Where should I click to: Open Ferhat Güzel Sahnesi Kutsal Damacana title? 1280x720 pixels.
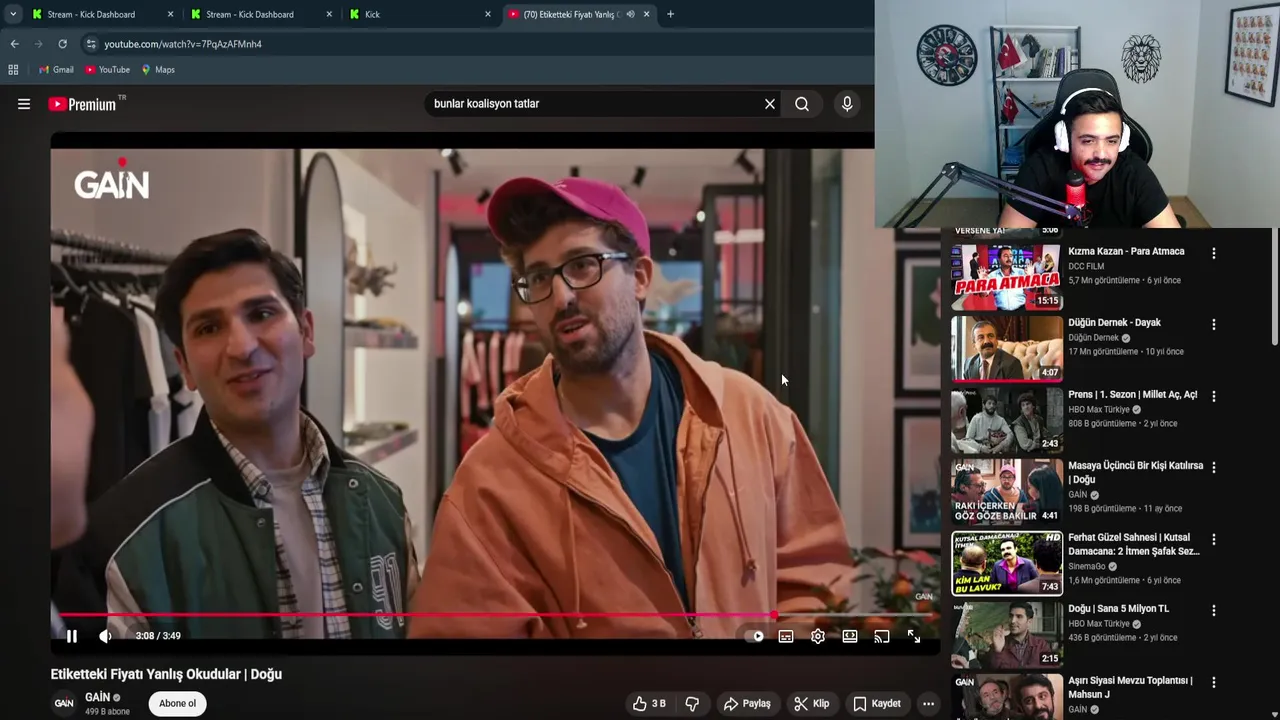1133,544
